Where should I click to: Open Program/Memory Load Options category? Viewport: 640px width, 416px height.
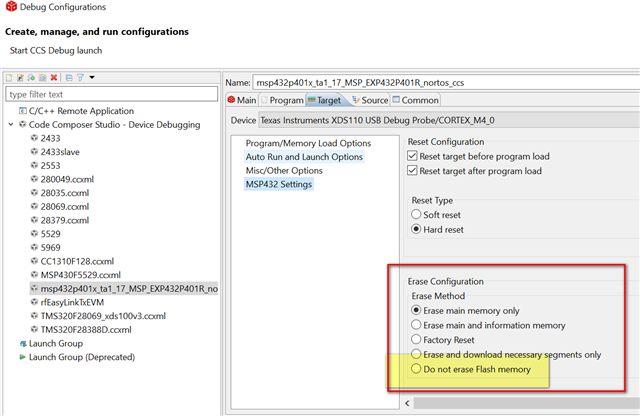point(308,143)
